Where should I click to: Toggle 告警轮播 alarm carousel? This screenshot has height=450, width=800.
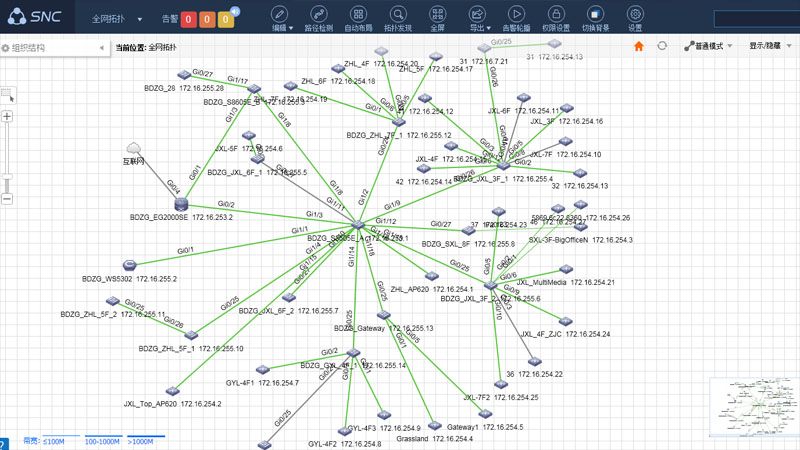coord(516,18)
